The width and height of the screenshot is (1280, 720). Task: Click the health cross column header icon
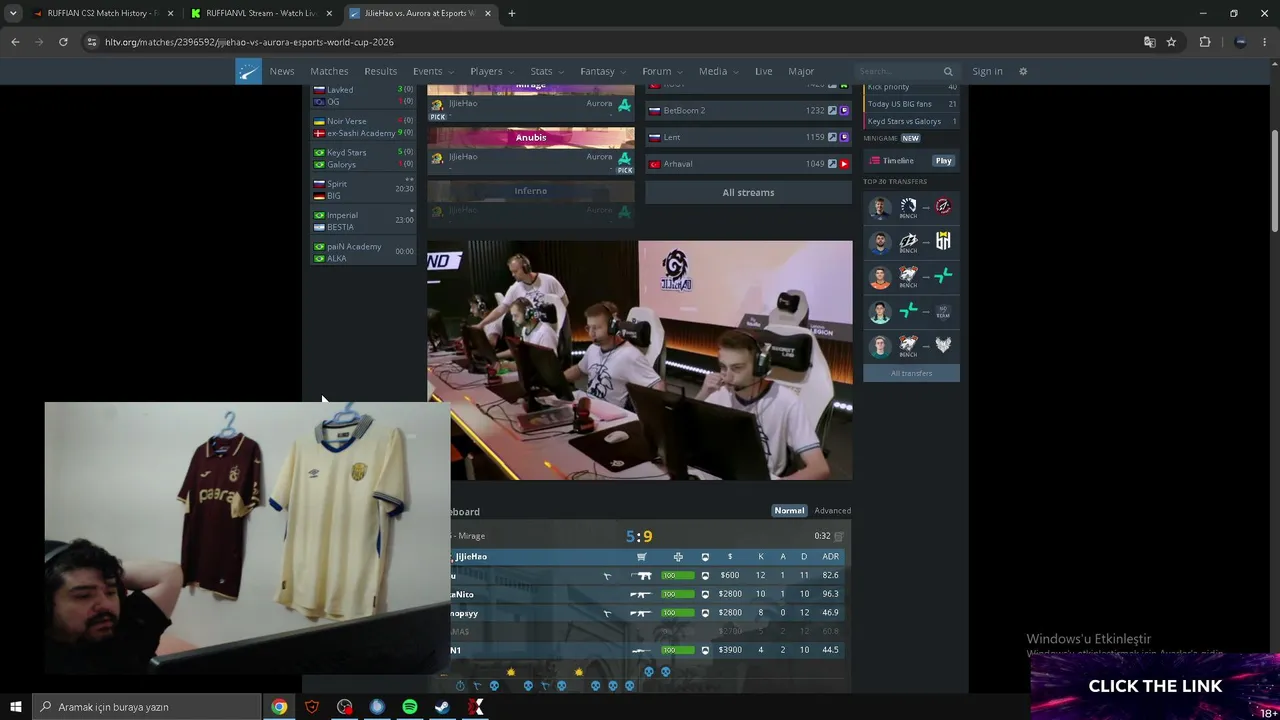(x=678, y=557)
